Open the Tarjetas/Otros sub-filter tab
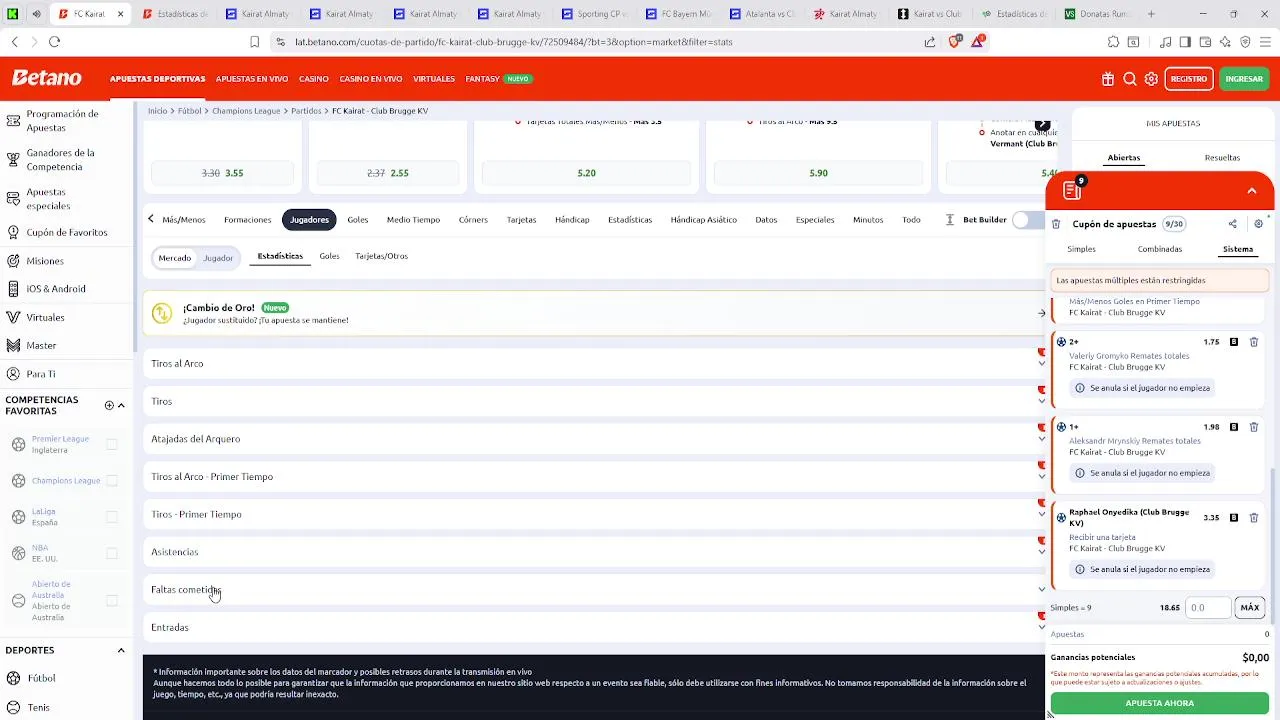 pos(381,256)
